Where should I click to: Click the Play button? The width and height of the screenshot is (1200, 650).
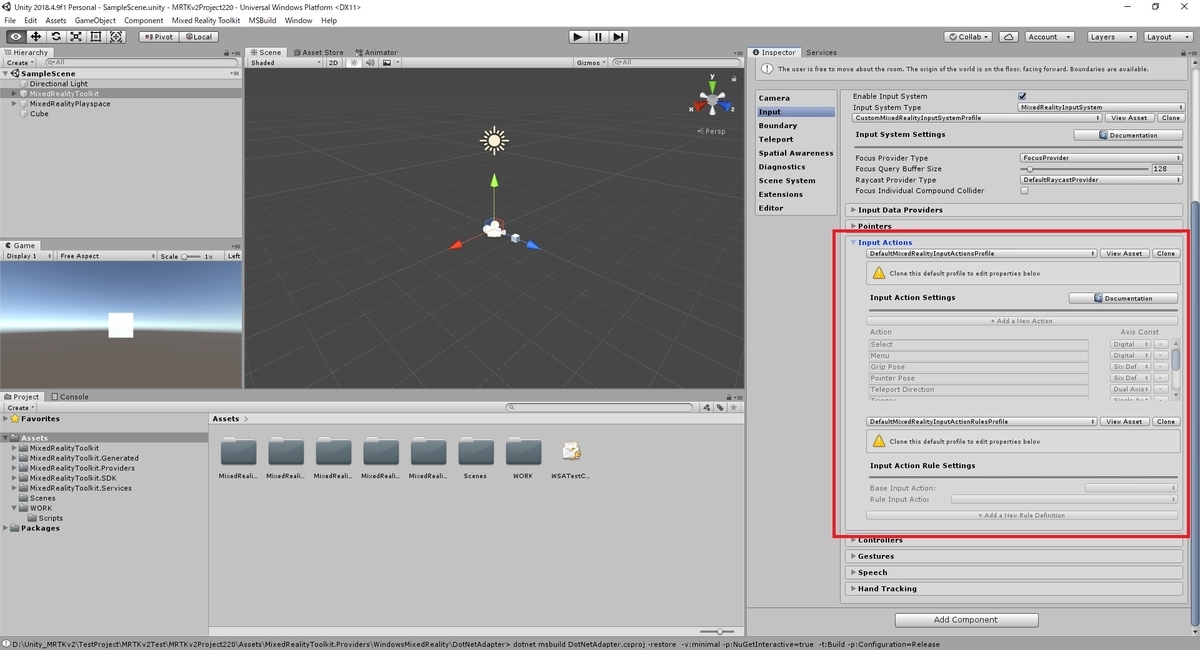click(x=577, y=37)
